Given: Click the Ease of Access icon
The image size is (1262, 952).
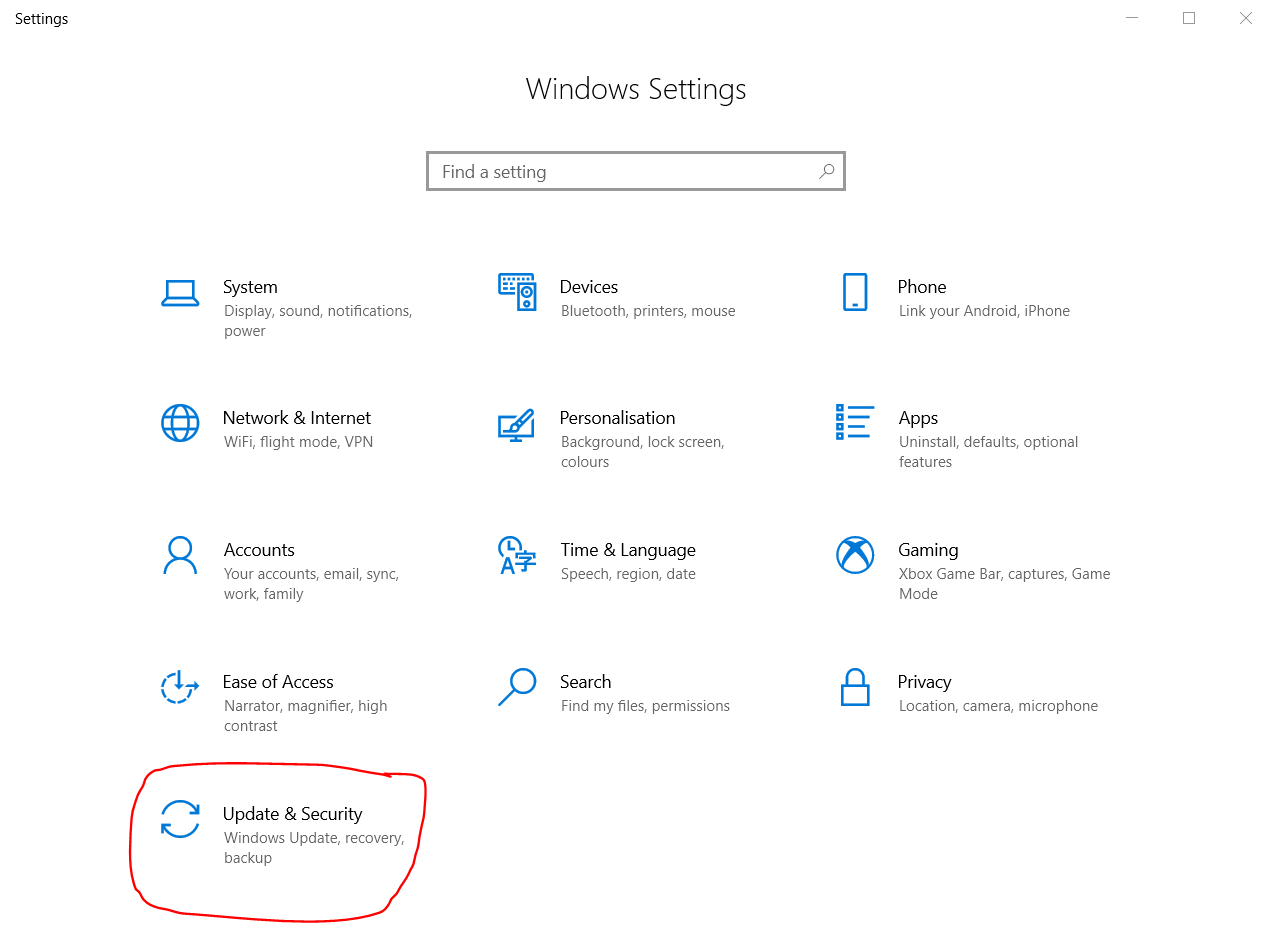Looking at the screenshot, I should 180,687.
